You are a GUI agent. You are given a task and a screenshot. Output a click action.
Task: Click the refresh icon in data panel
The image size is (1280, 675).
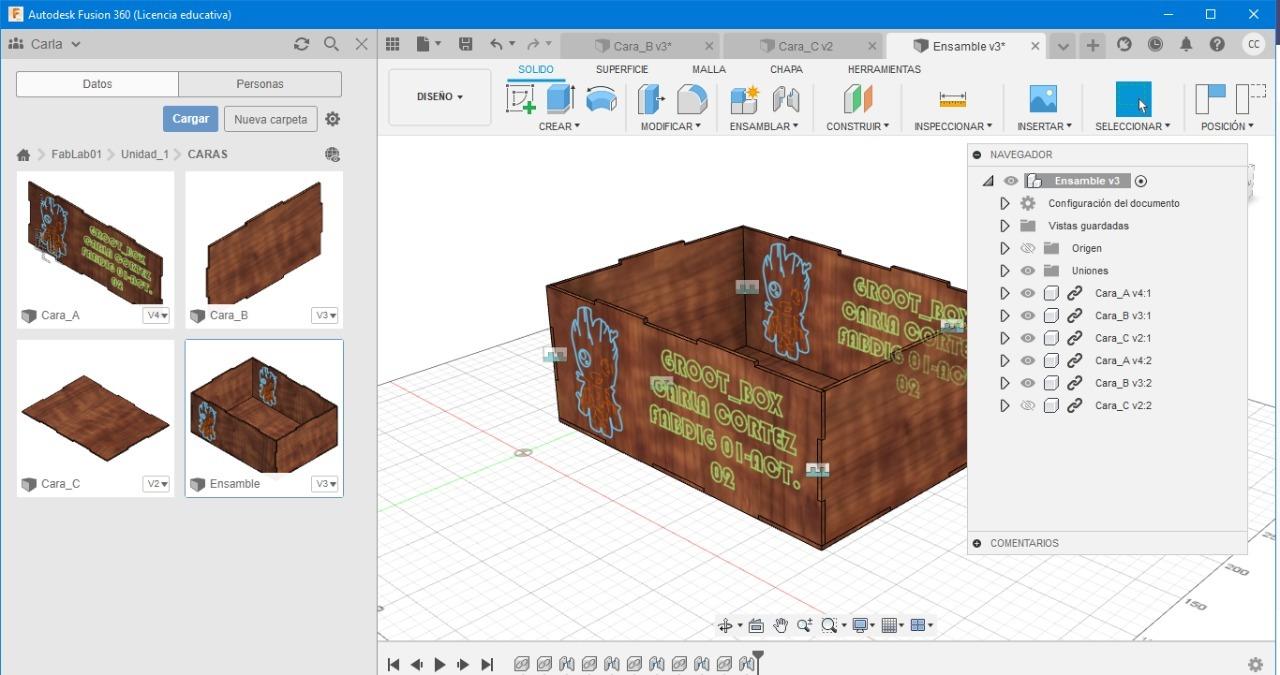pyautogui.click(x=301, y=44)
